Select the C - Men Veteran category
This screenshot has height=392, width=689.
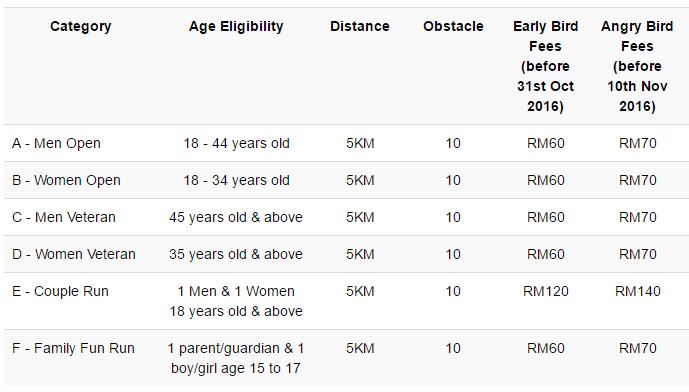tap(64, 217)
